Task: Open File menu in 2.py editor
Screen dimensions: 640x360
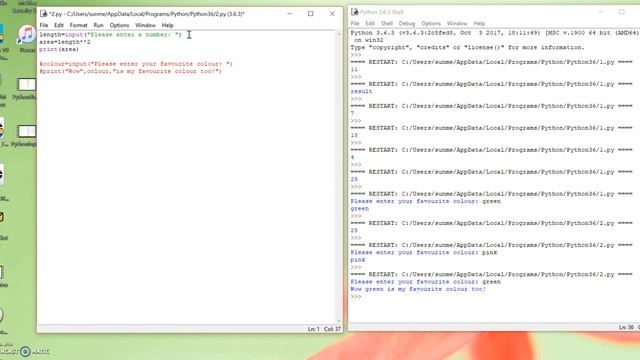Action: point(44,25)
